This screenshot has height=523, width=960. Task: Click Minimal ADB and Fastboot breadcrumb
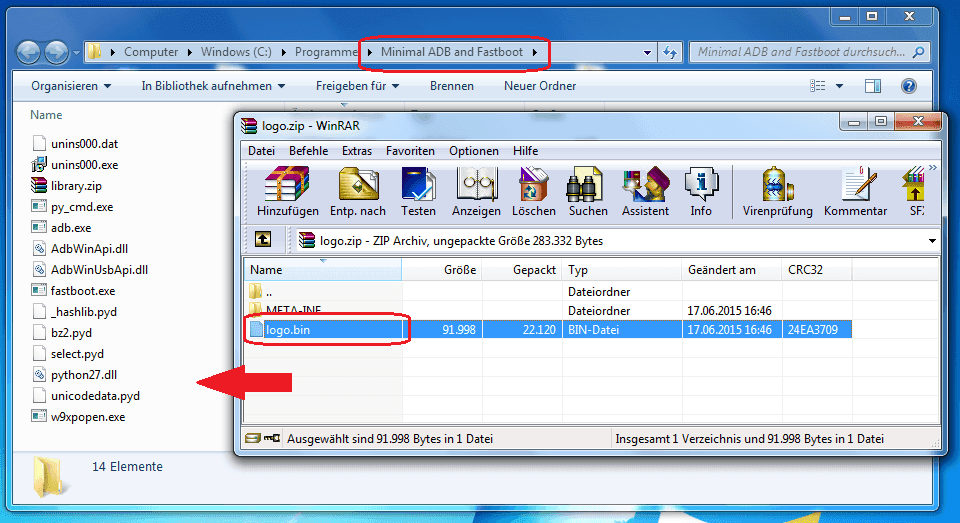click(452, 52)
